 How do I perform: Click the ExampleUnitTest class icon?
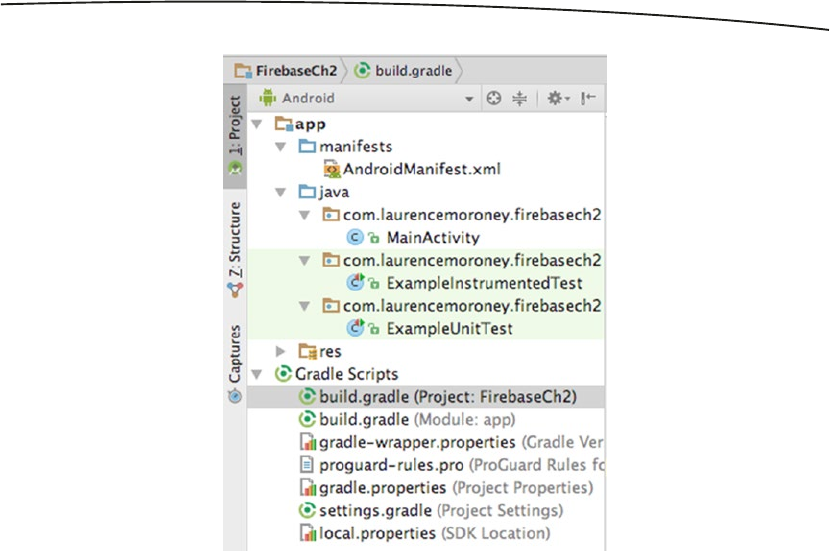(356, 328)
